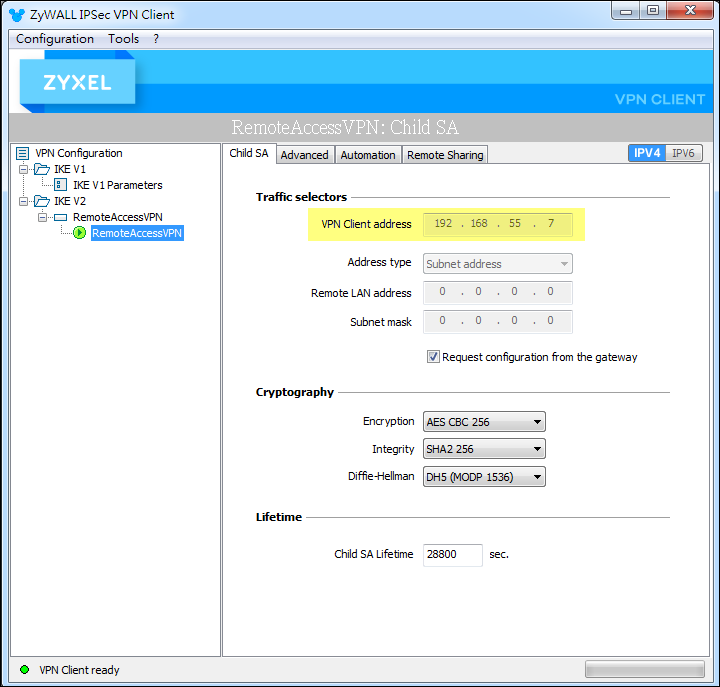Image resolution: width=720 pixels, height=687 pixels.
Task: Minimize the VPN Client window
Action: click(625, 11)
